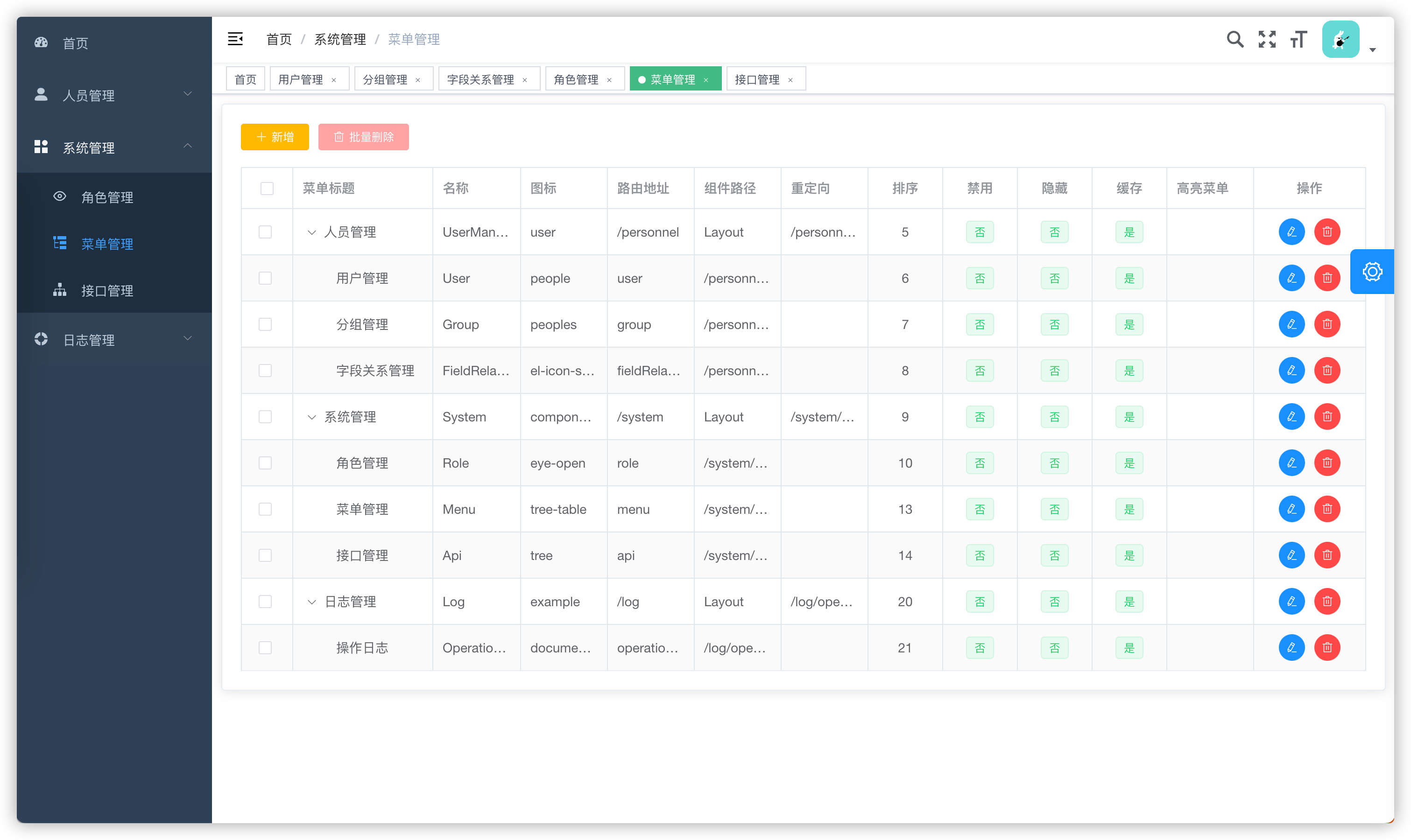
Task: Collapse 系统管理 in the sidebar
Action: click(x=114, y=147)
